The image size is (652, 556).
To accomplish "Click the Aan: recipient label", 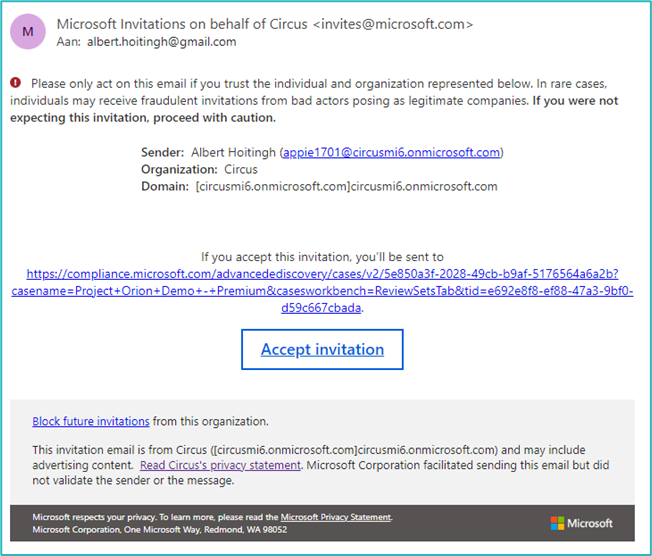I will (x=69, y=42).
